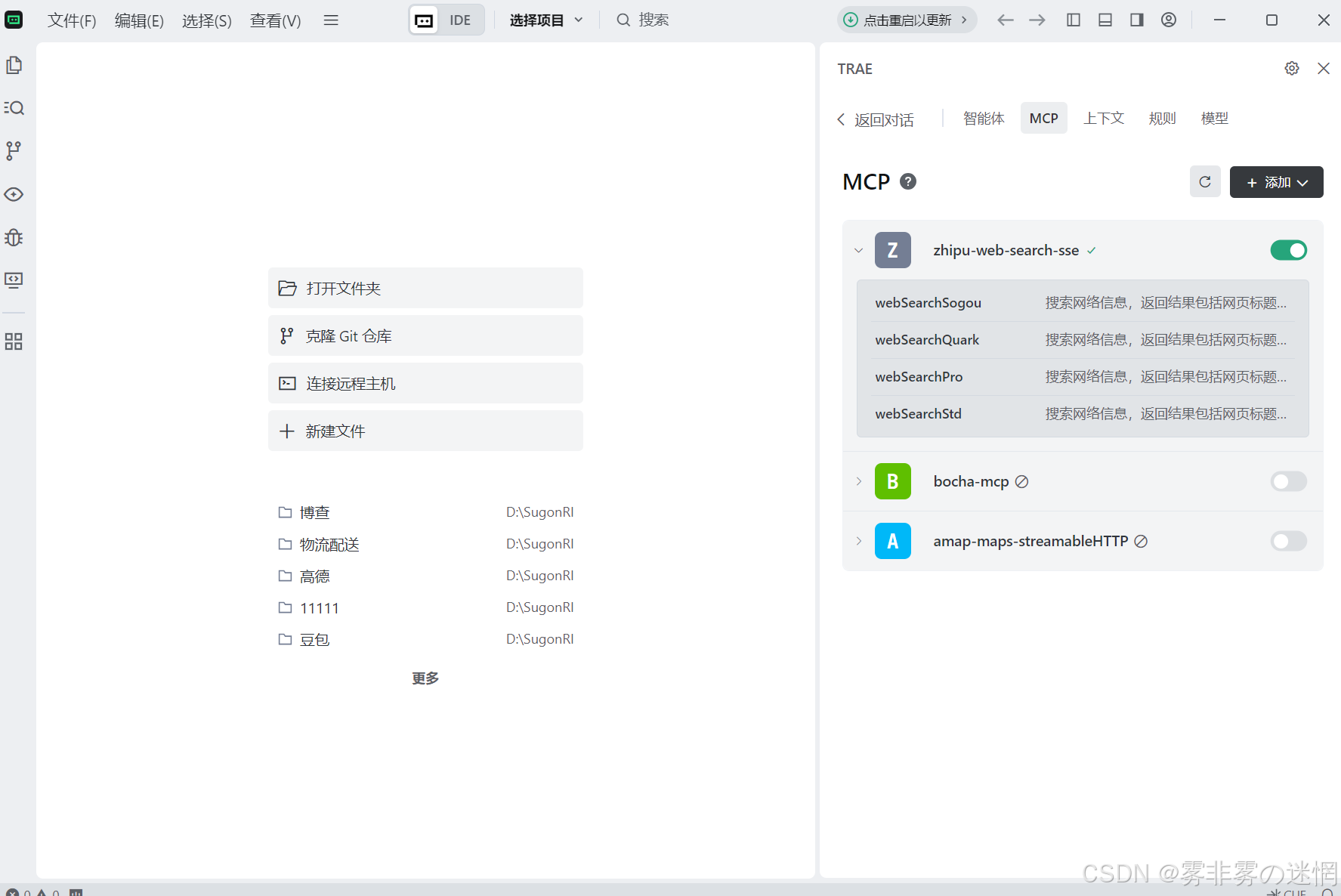This screenshot has height=896, width=1341.
Task: Open the eye preview icon in sidebar
Action: click(14, 194)
